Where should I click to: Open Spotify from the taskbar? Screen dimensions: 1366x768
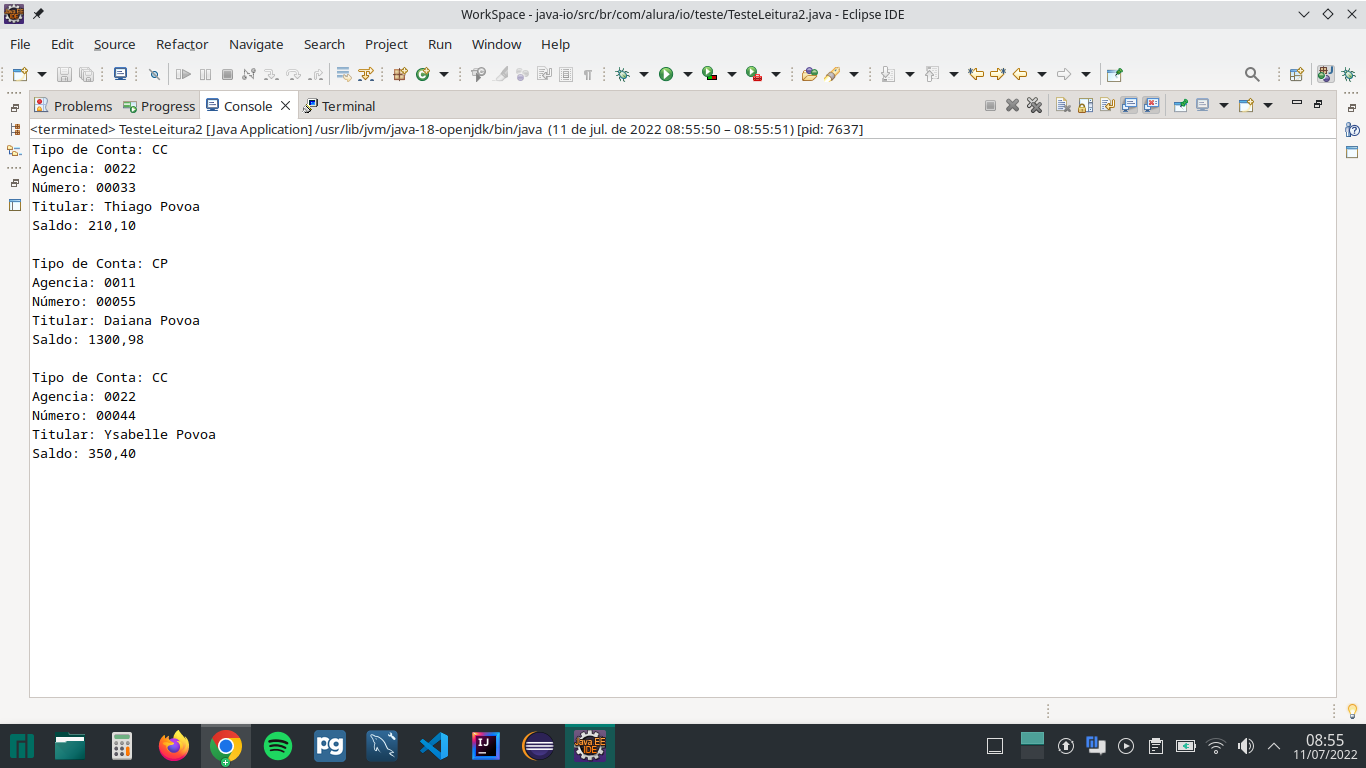278,746
